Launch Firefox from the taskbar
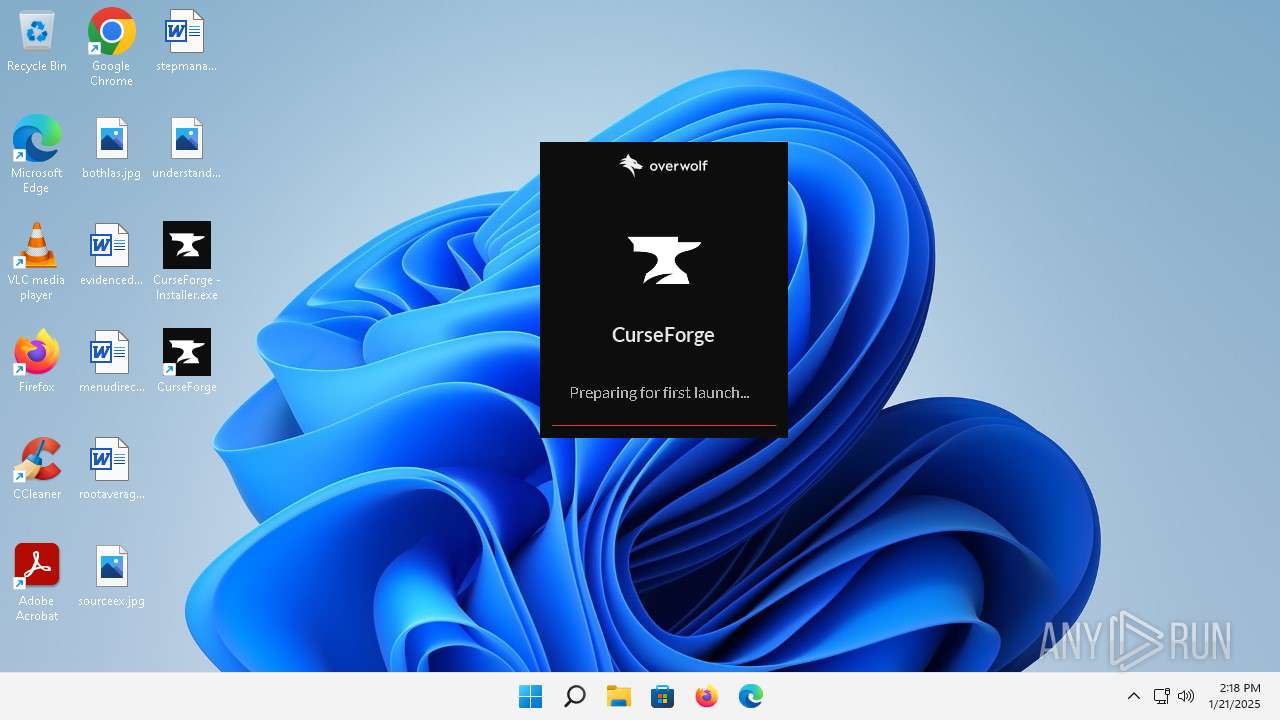Viewport: 1280px width, 720px height. click(x=706, y=696)
